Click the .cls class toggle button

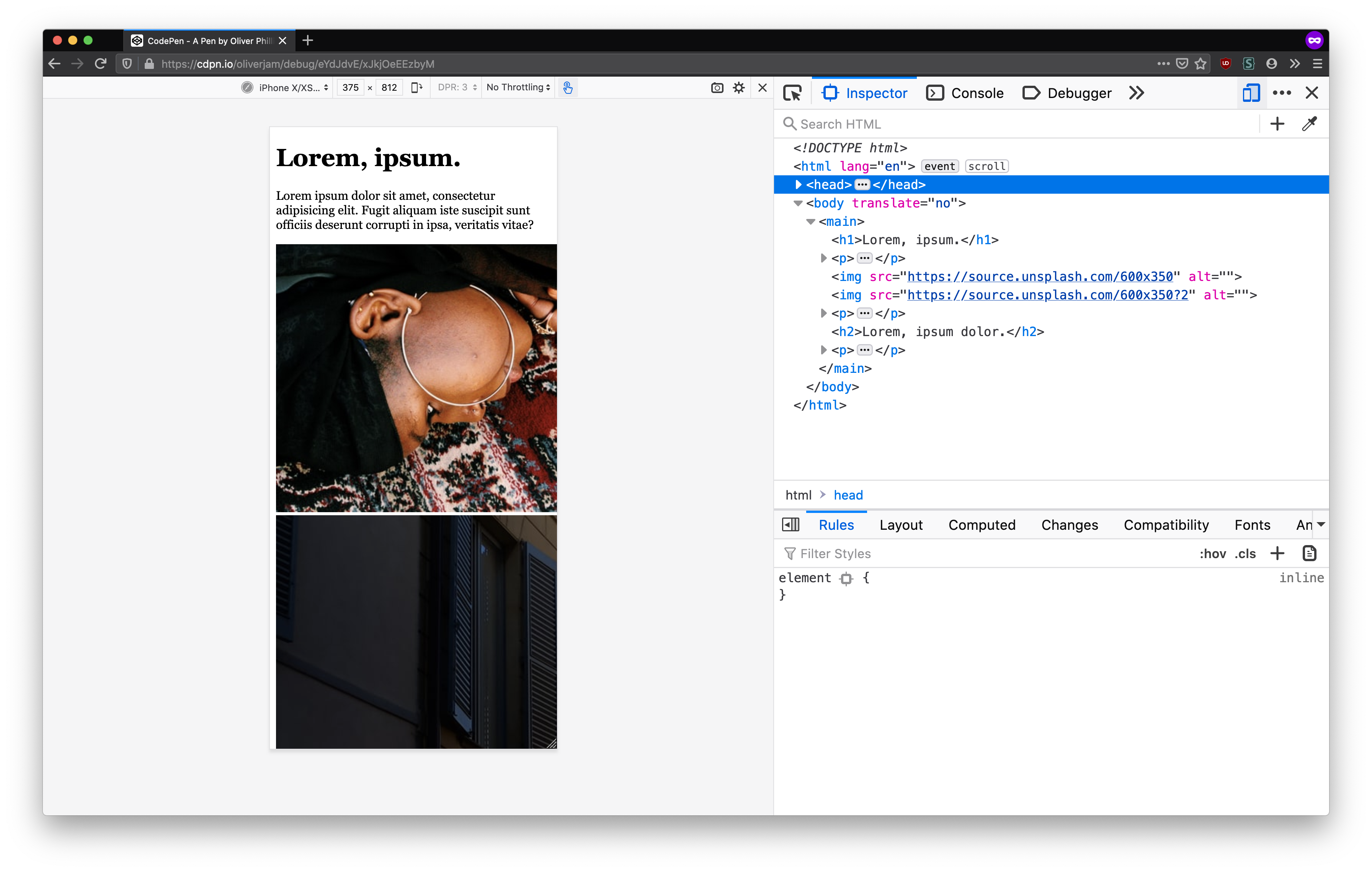[x=1245, y=554]
